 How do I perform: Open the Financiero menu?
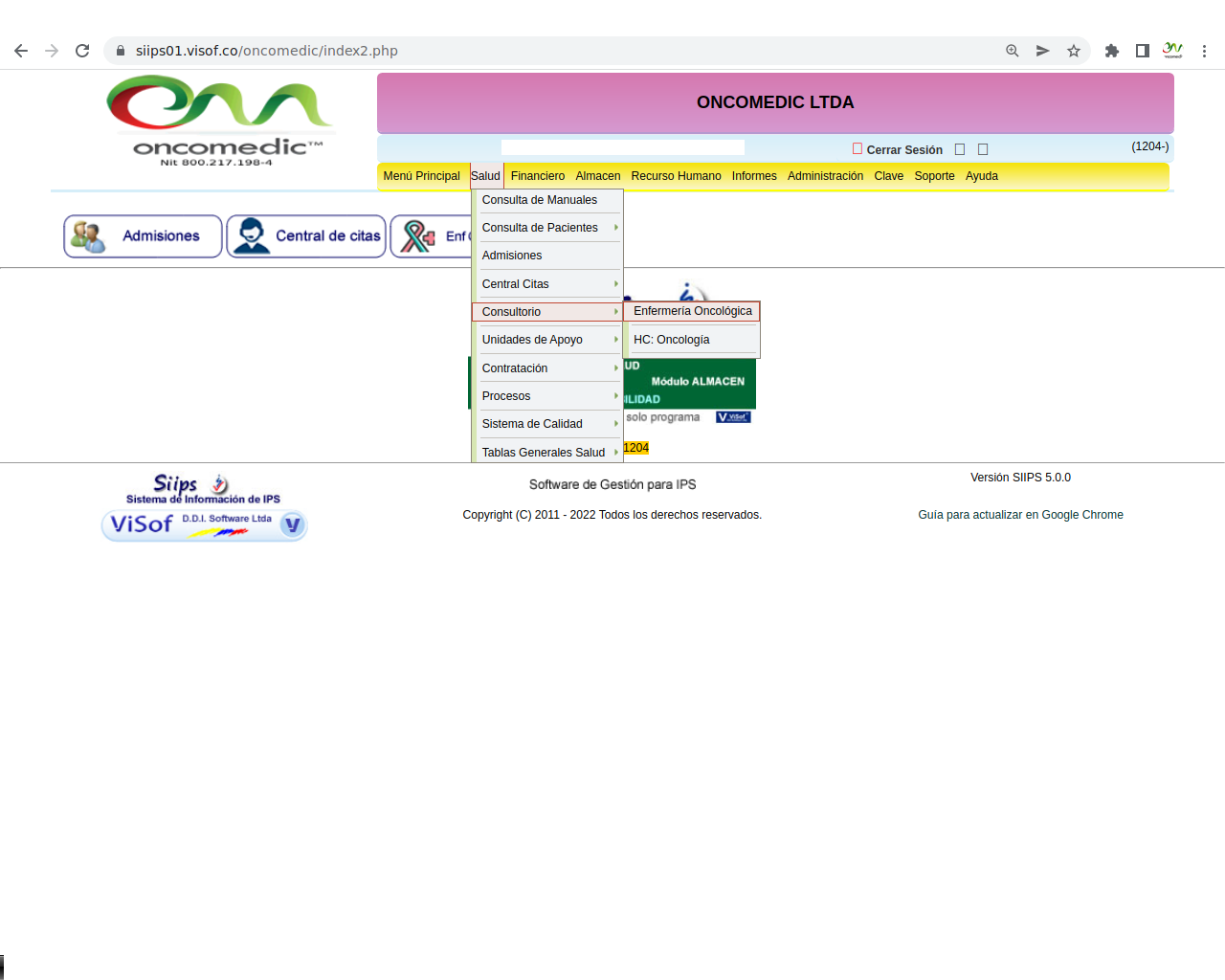coord(537,176)
